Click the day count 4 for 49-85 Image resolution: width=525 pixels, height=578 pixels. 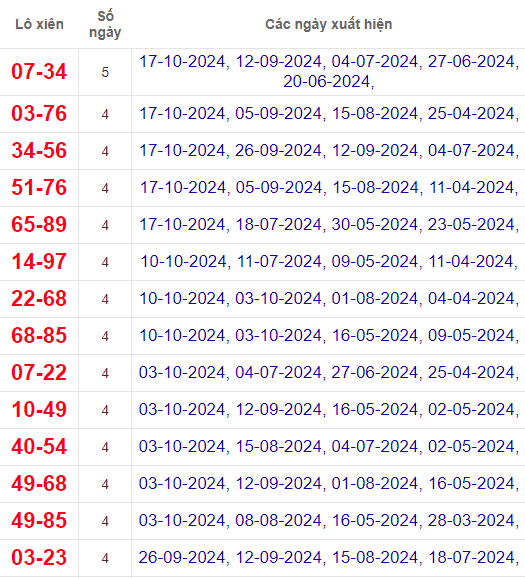(105, 521)
